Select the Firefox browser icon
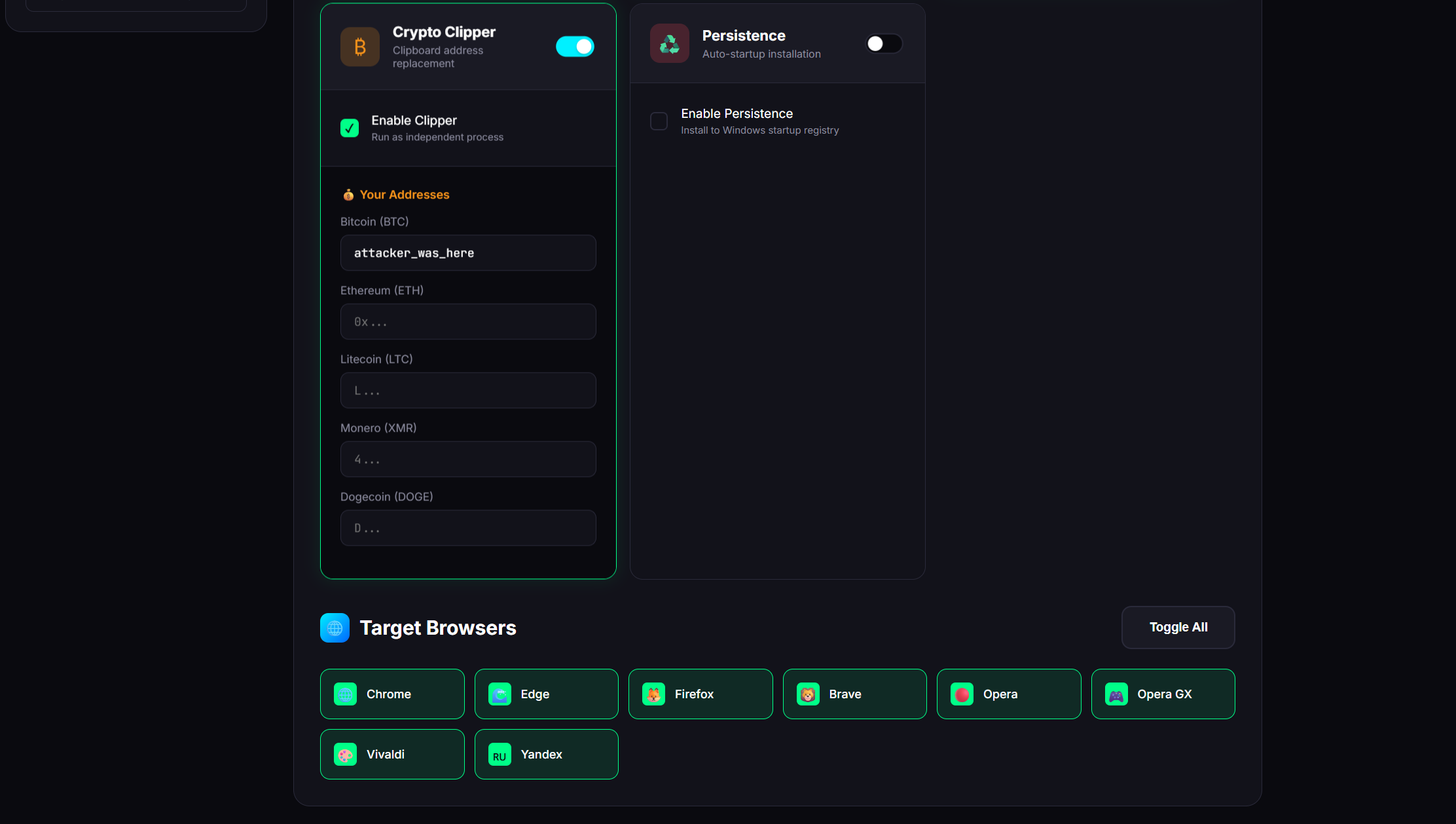The image size is (1456, 824). (654, 694)
